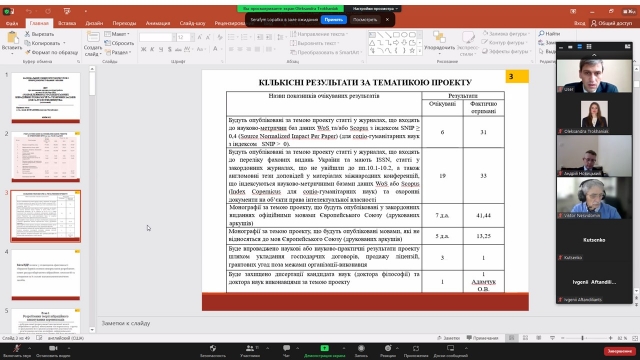Click Реакции reactions icon in Zoom bar
This screenshot has height=360, width=640.
tap(388, 348)
